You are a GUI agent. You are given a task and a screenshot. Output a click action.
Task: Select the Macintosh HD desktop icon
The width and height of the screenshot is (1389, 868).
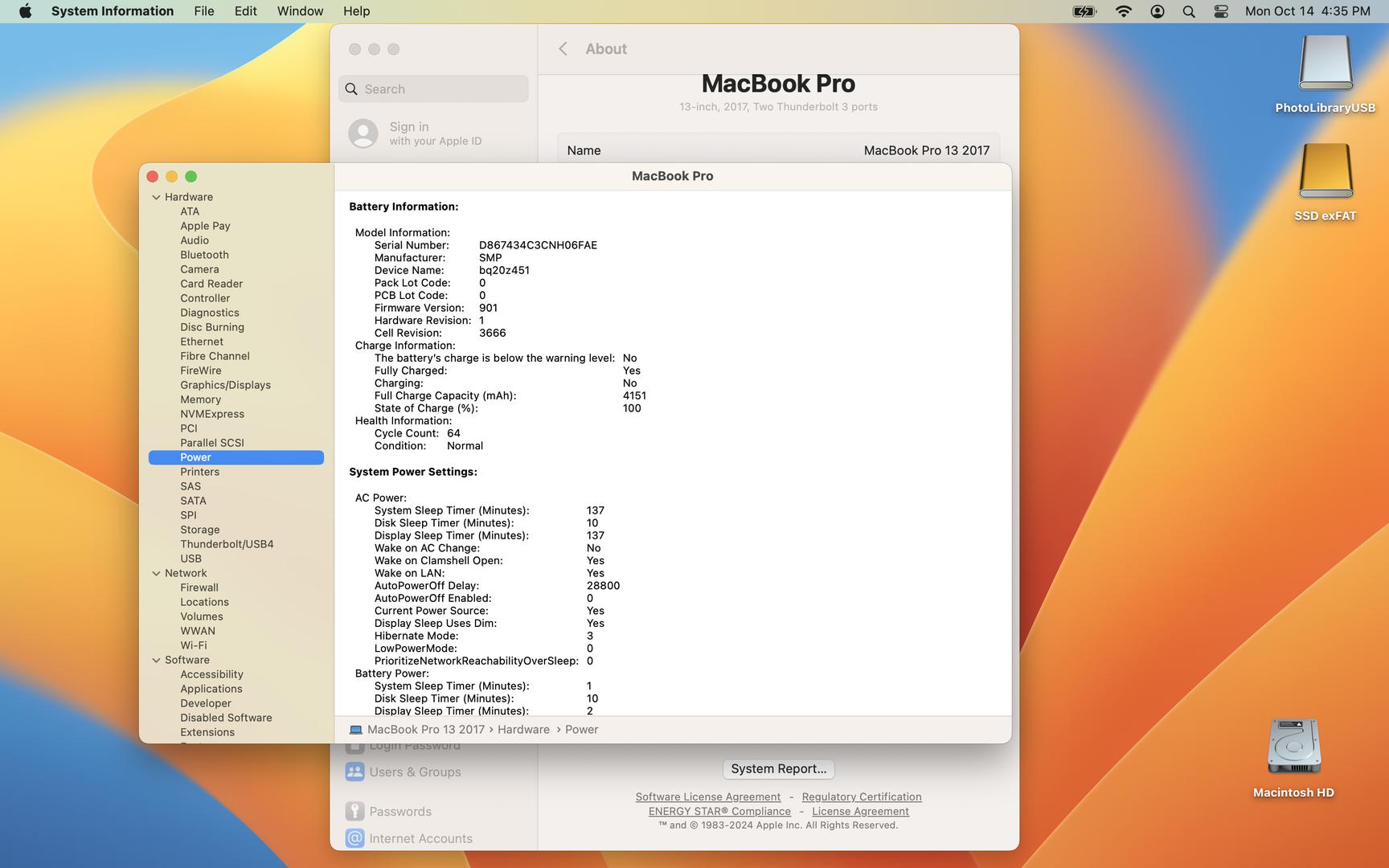[1293, 747]
